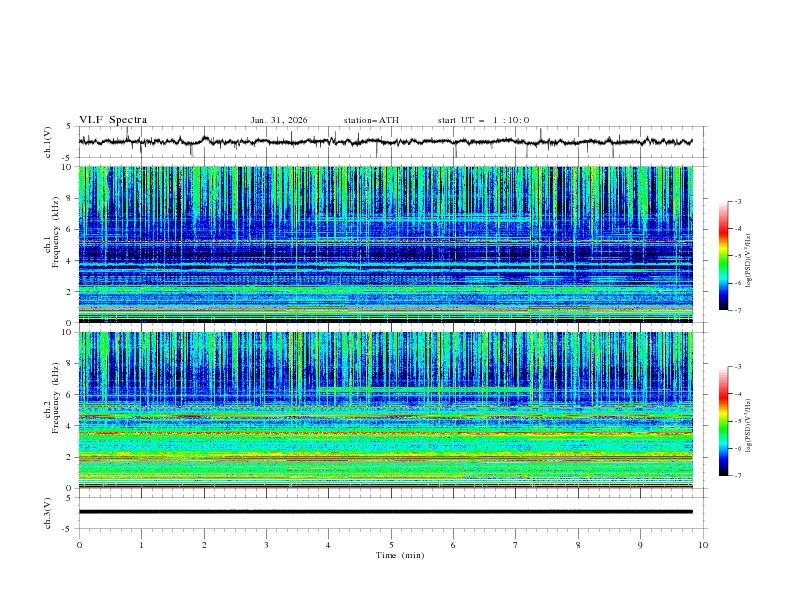Click the "station=ATH" header label
This screenshot has width=792, height=612.
pos(371,120)
